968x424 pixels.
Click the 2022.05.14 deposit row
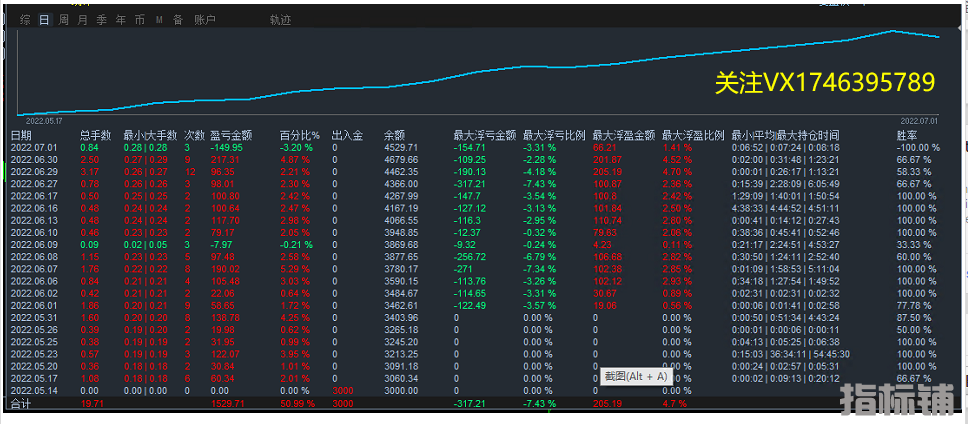click(36, 390)
